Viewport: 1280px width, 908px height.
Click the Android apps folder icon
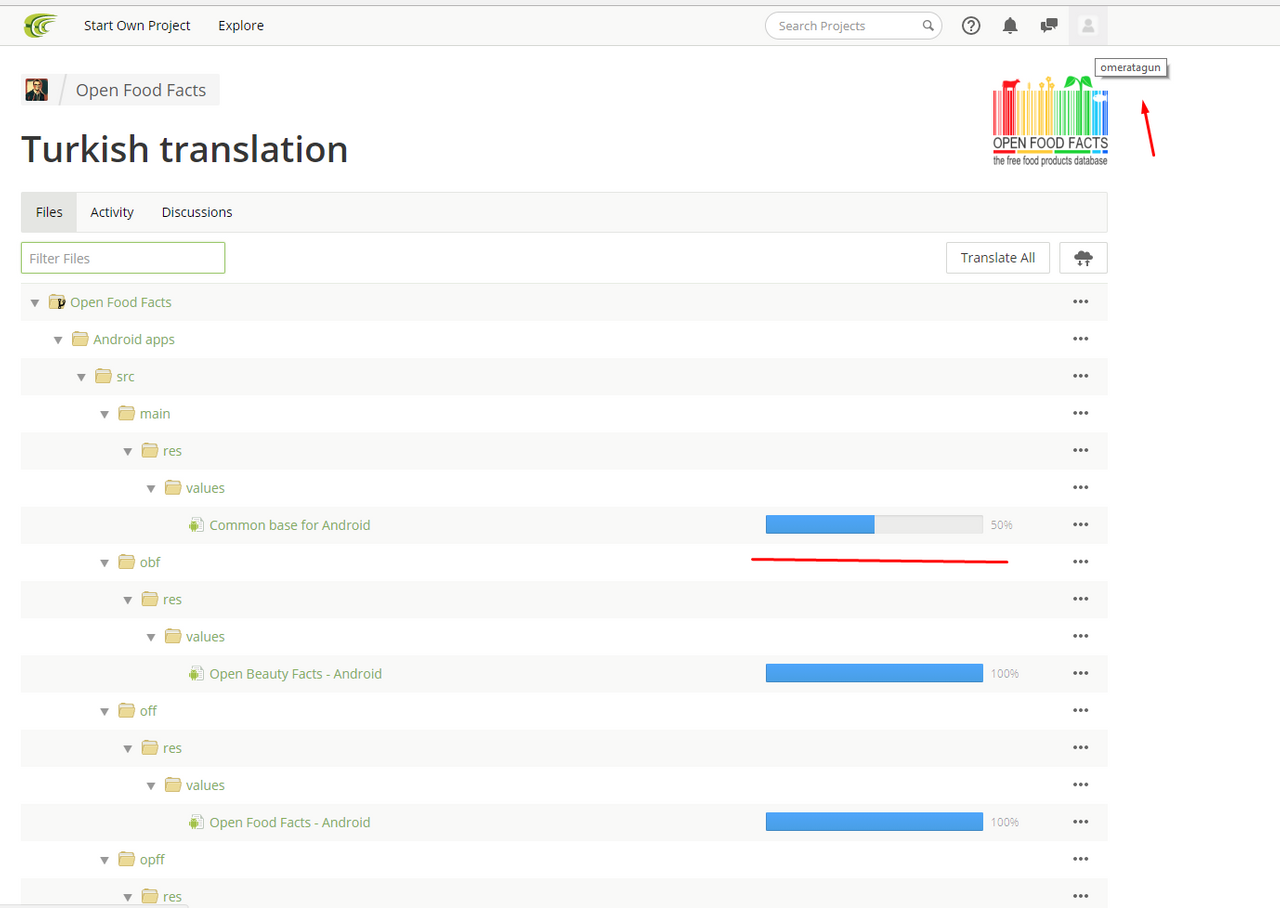coord(80,339)
